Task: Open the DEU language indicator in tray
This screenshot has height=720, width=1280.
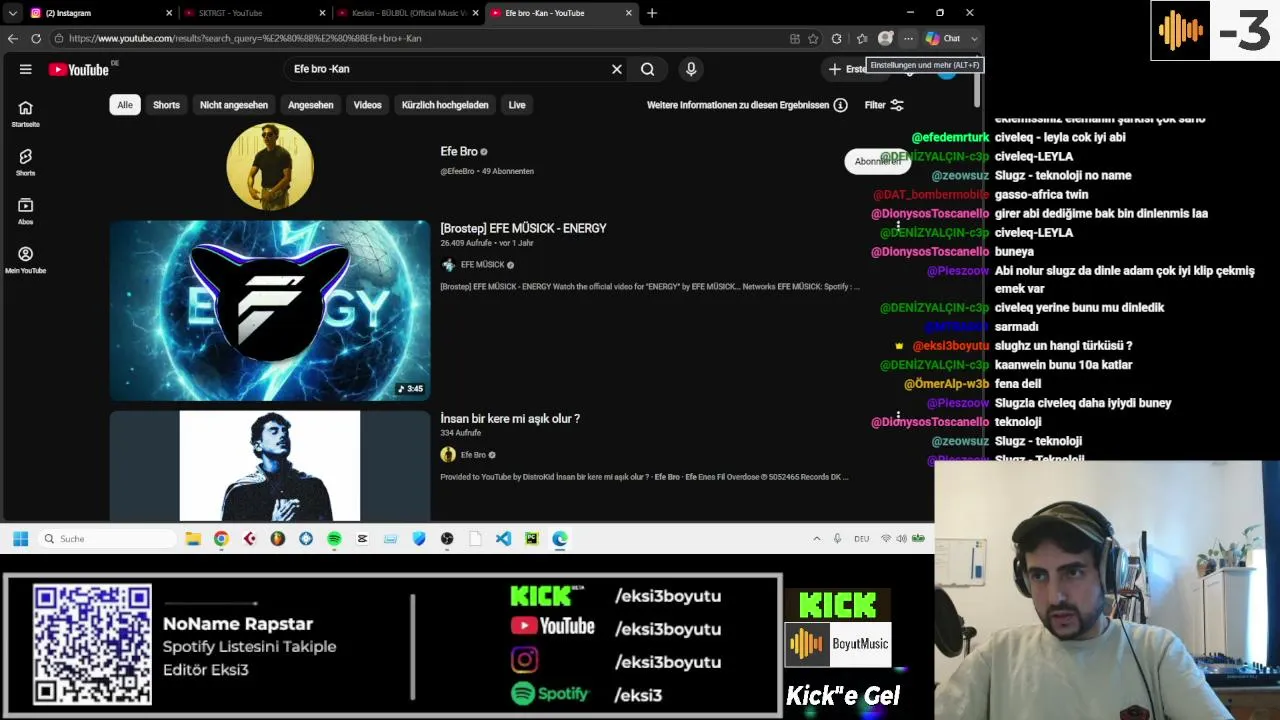Action: (861, 539)
